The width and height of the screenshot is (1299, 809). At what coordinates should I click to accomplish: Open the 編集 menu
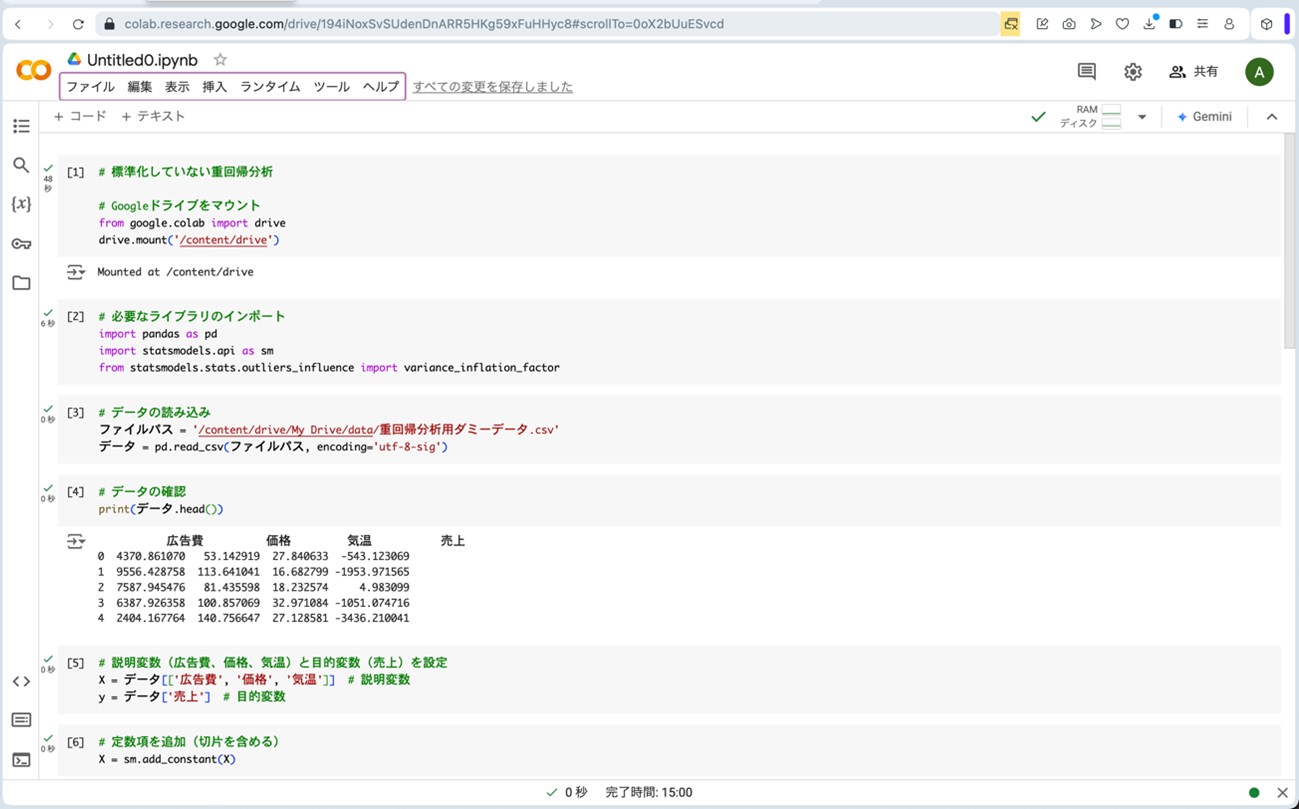coord(140,87)
